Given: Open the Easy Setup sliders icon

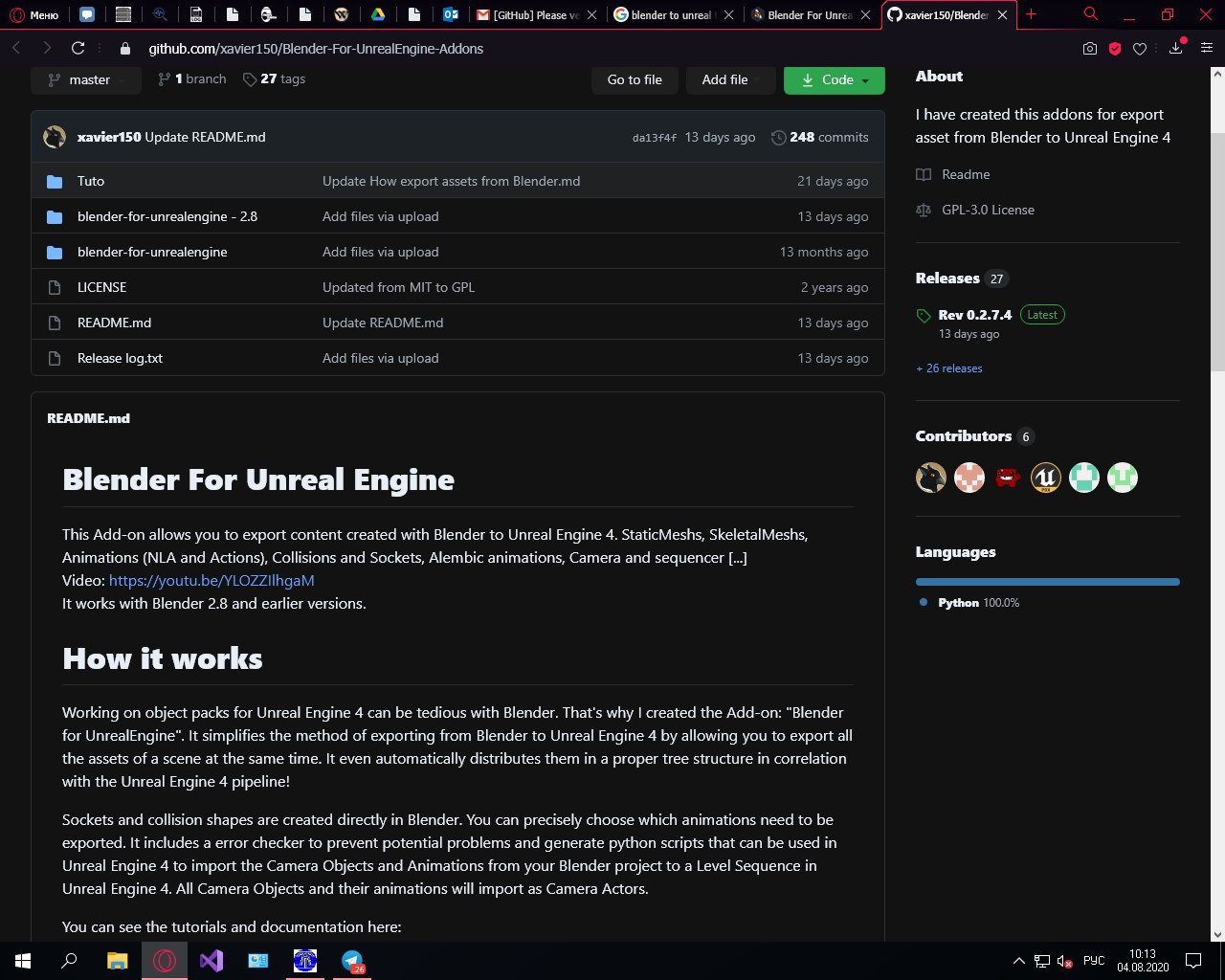Looking at the screenshot, I should (1206, 49).
